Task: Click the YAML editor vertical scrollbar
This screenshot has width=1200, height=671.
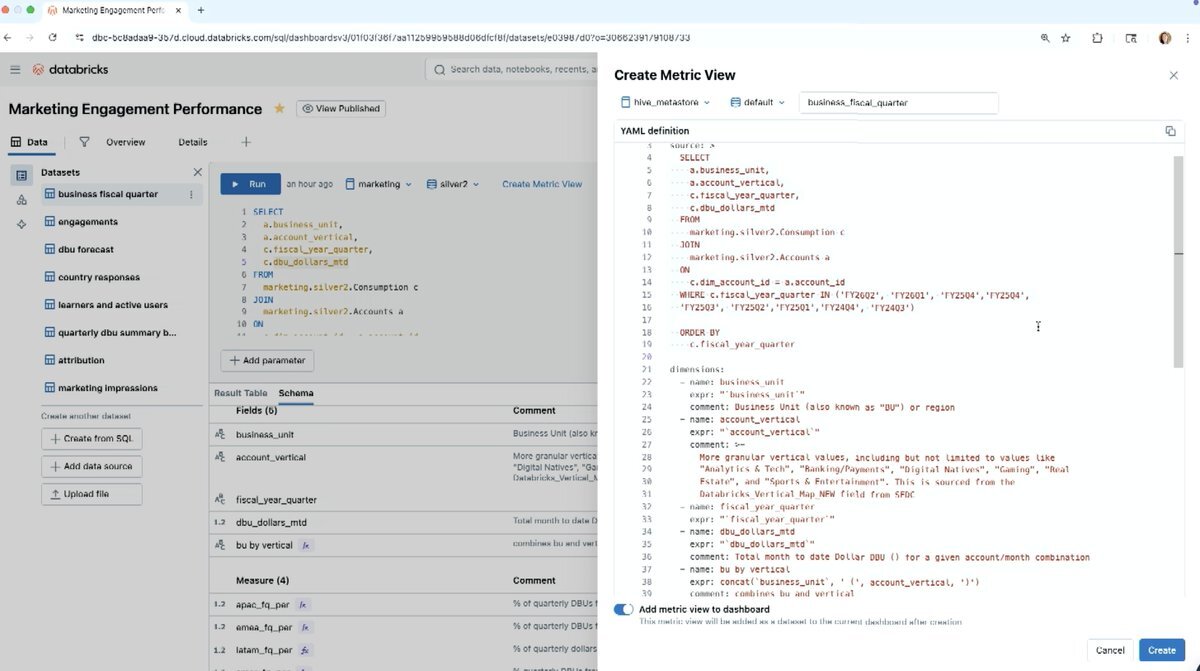Action: coord(1178,260)
